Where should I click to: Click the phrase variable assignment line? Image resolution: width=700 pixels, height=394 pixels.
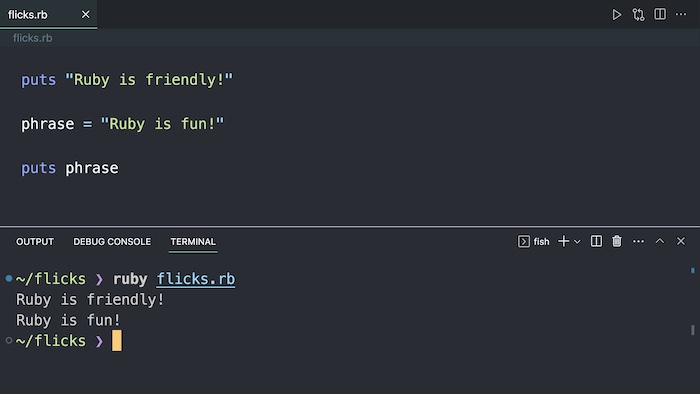click(x=122, y=124)
